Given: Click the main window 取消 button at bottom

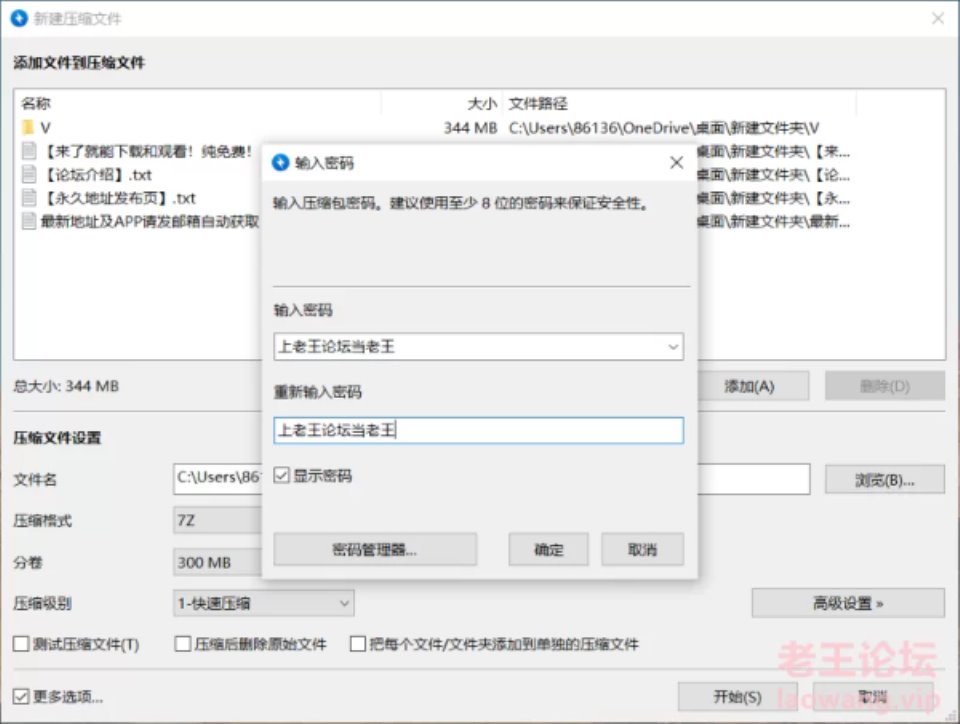Looking at the screenshot, I should tap(873, 696).
